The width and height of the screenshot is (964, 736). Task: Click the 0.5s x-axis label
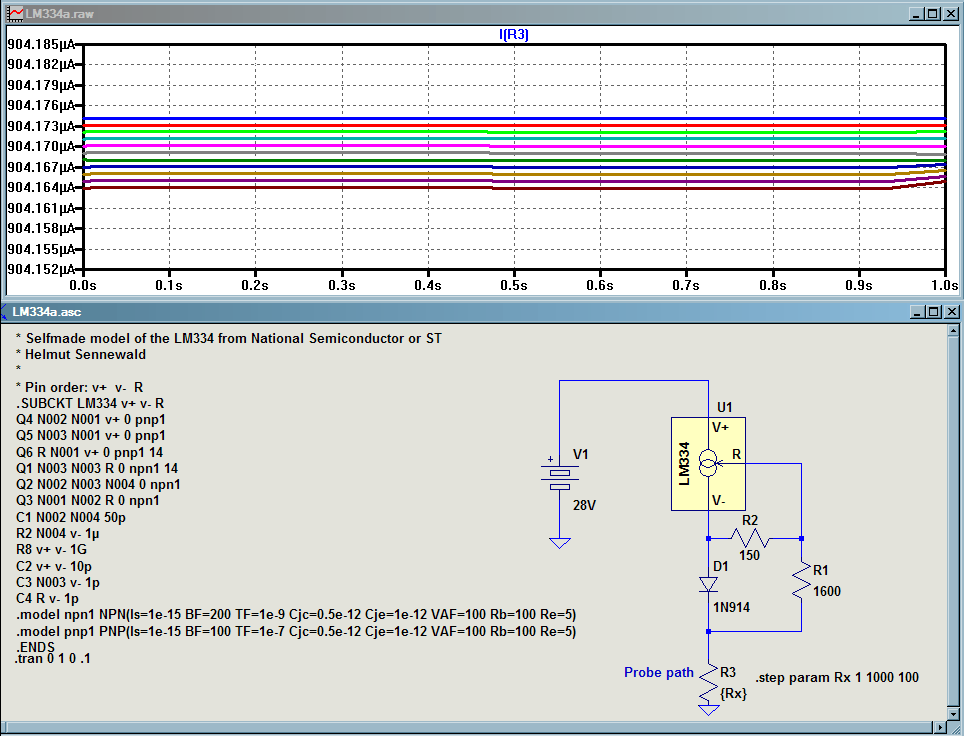pyautogui.click(x=514, y=285)
